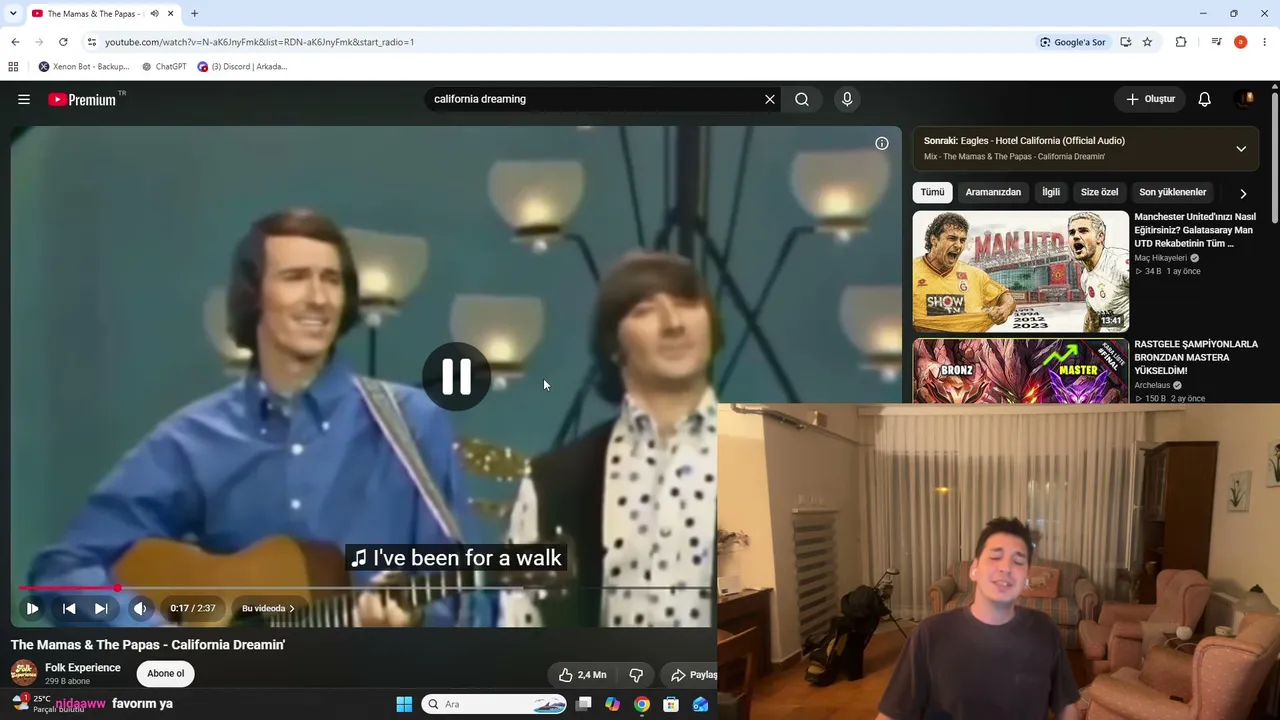Open Microsoft Store from the taskbar

click(671, 704)
